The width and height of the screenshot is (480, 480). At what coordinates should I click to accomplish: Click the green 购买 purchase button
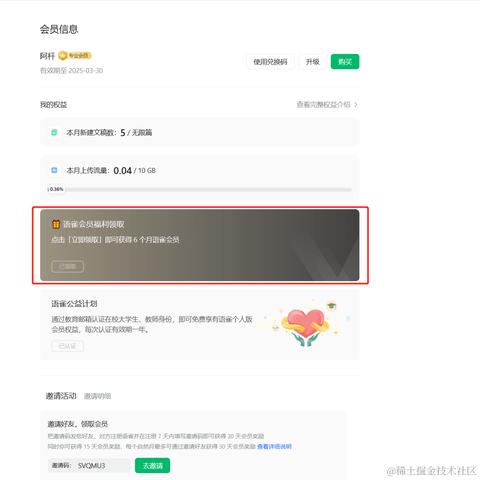(x=345, y=62)
